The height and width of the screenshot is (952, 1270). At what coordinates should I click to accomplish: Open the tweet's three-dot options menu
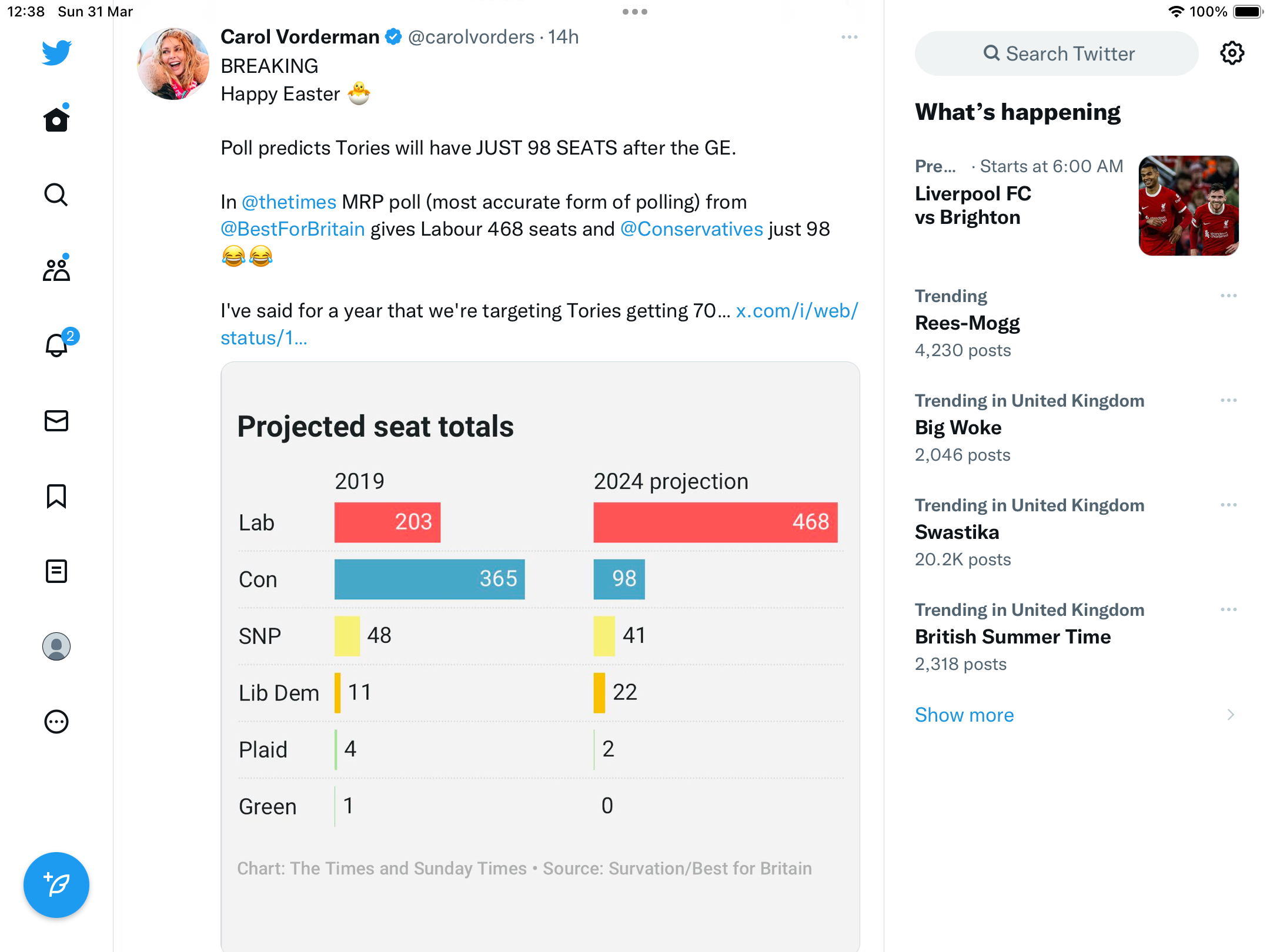pyautogui.click(x=849, y=37)
